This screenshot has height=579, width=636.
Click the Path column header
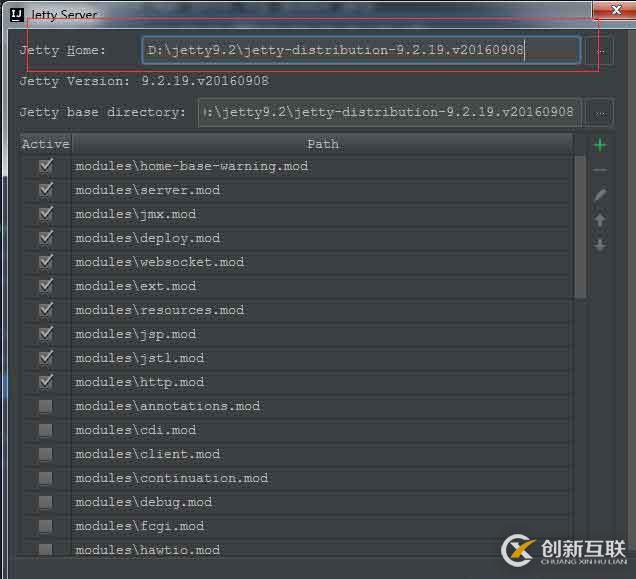point(322,144)
